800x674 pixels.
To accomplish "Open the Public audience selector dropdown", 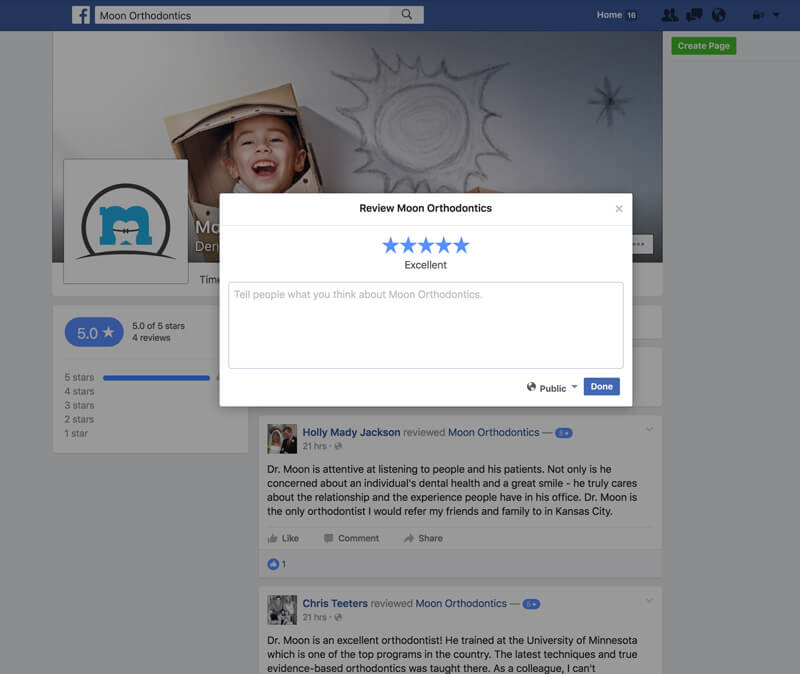I will 574,387.
